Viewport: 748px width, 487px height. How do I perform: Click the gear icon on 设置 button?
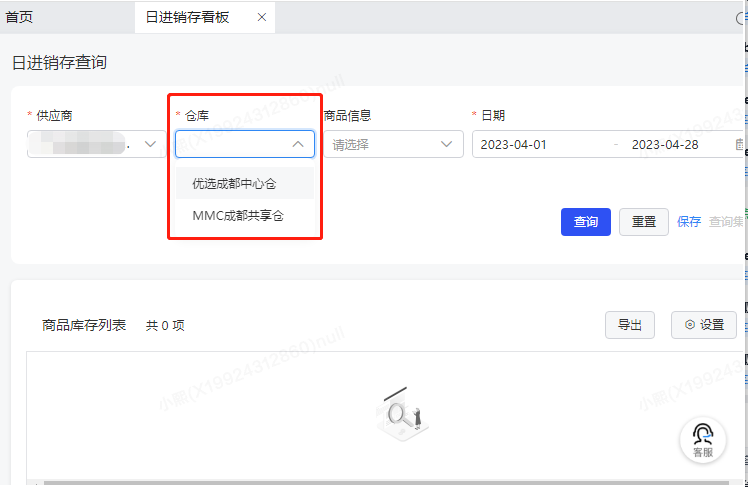coord(690,325)
